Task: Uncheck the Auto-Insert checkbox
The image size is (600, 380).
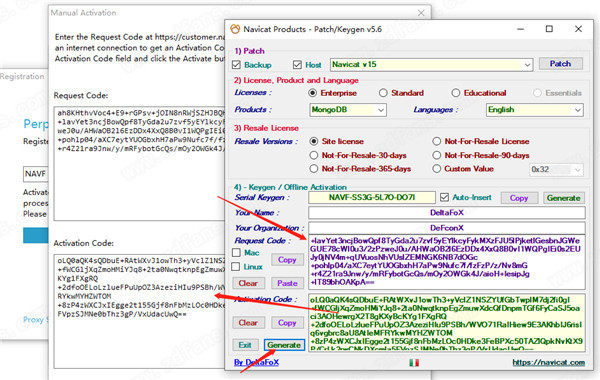Action: [444, 197]
